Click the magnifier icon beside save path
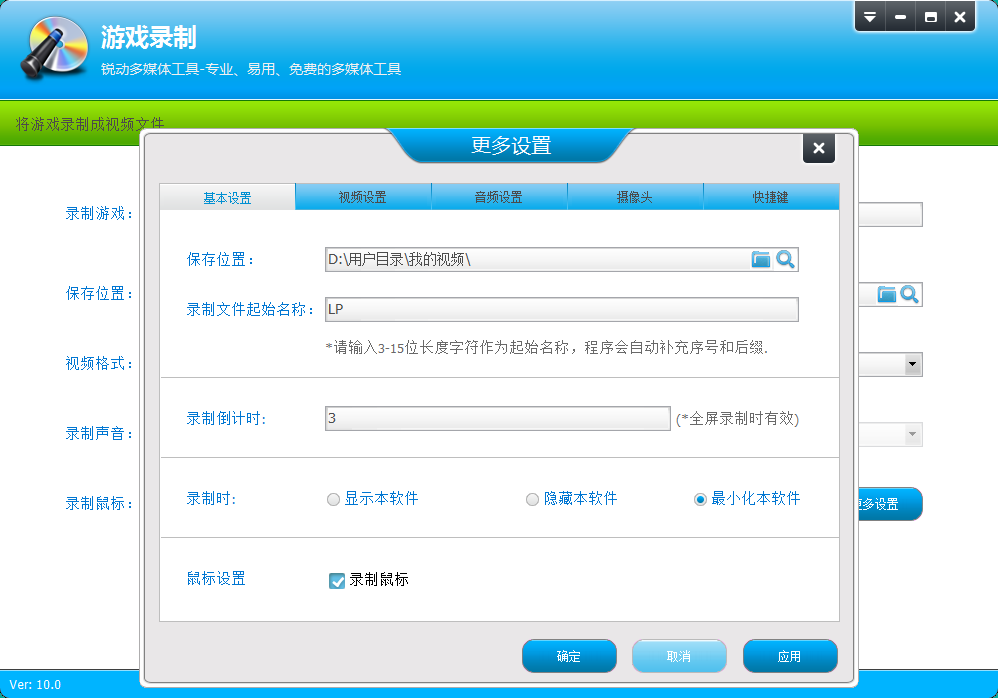This screenshot has width=998, height=698. 786,260
